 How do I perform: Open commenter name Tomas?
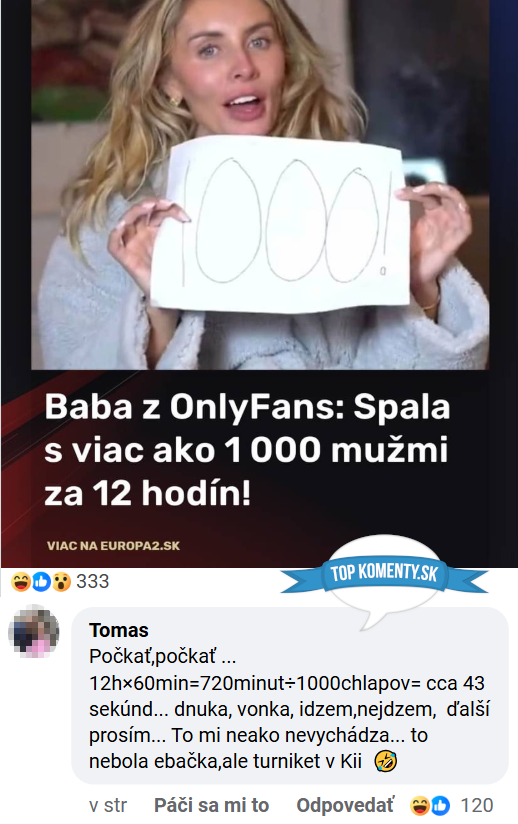click(x=119, y=630)
